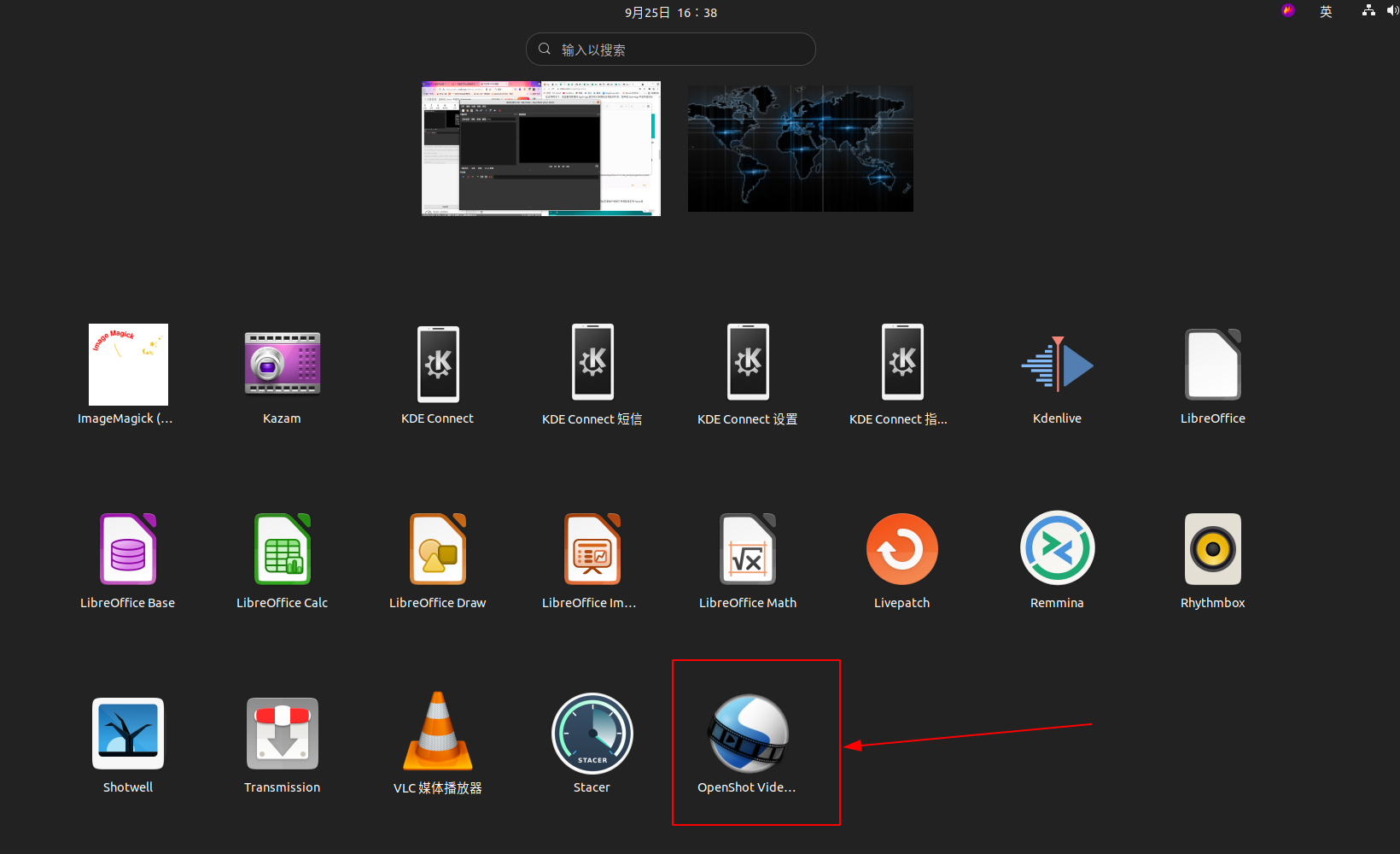Image resolution: width=1400 pixels, height=854 pixels.
Task: Launch LibreOffice Calc
Action: 282,549
